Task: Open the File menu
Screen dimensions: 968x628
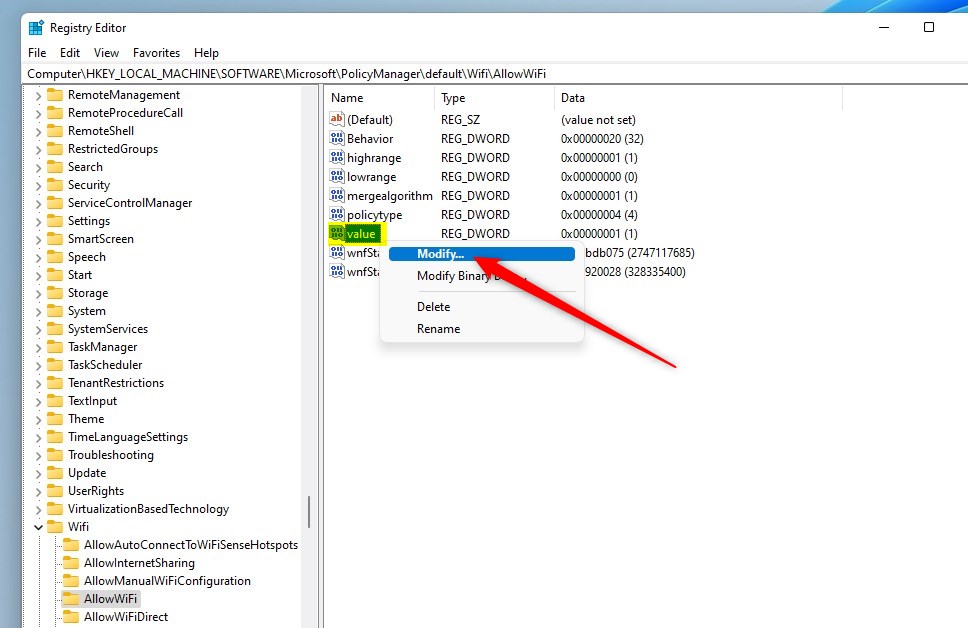Action: (37, 53)
